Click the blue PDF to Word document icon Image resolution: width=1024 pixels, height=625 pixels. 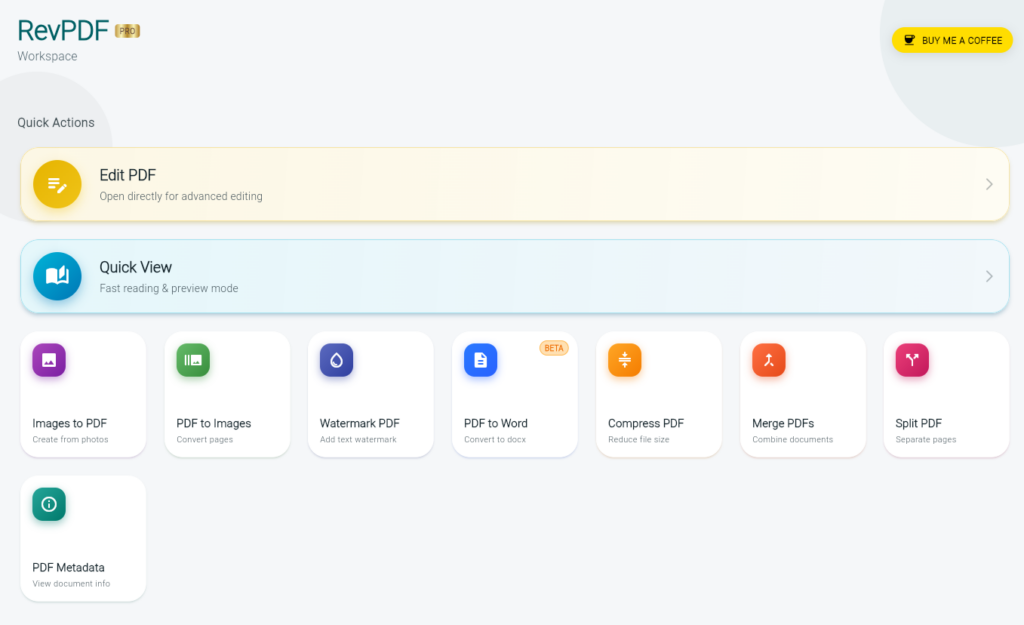point(481,360)
